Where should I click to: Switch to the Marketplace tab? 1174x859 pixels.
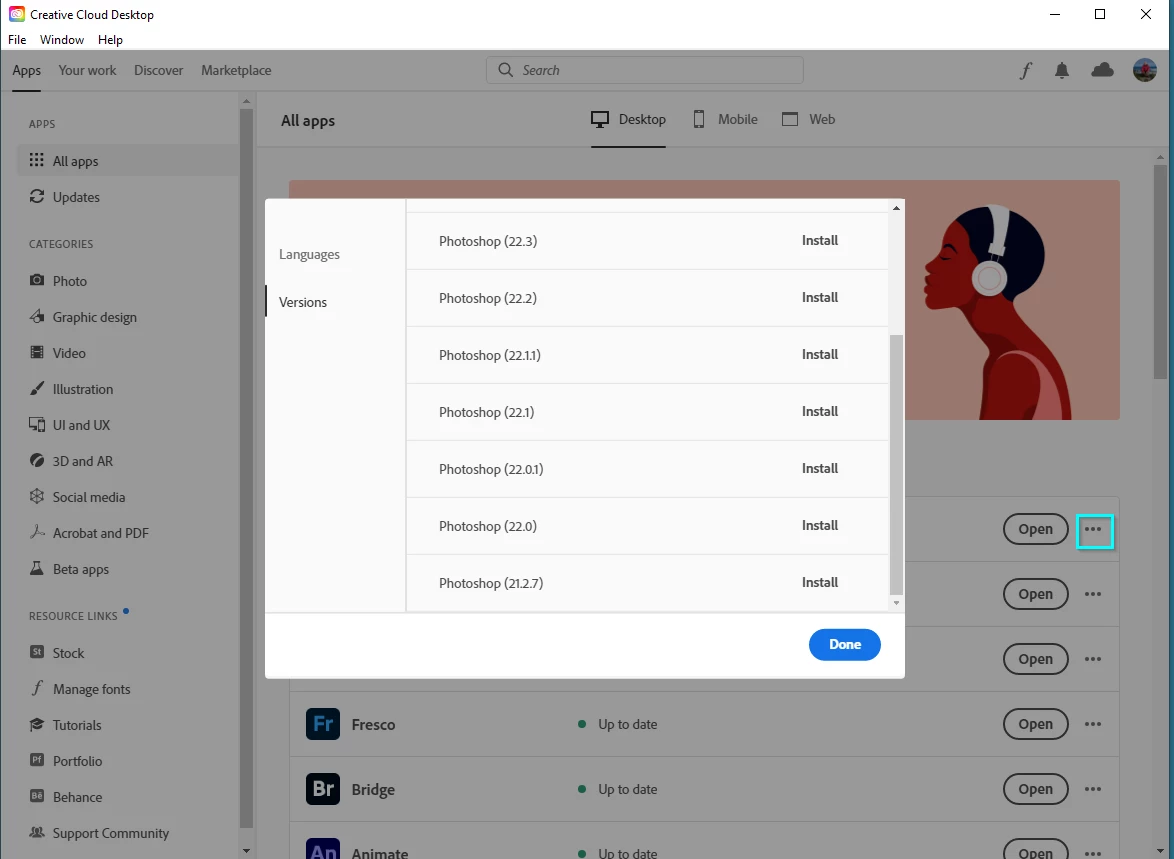[x=236, y=70]
